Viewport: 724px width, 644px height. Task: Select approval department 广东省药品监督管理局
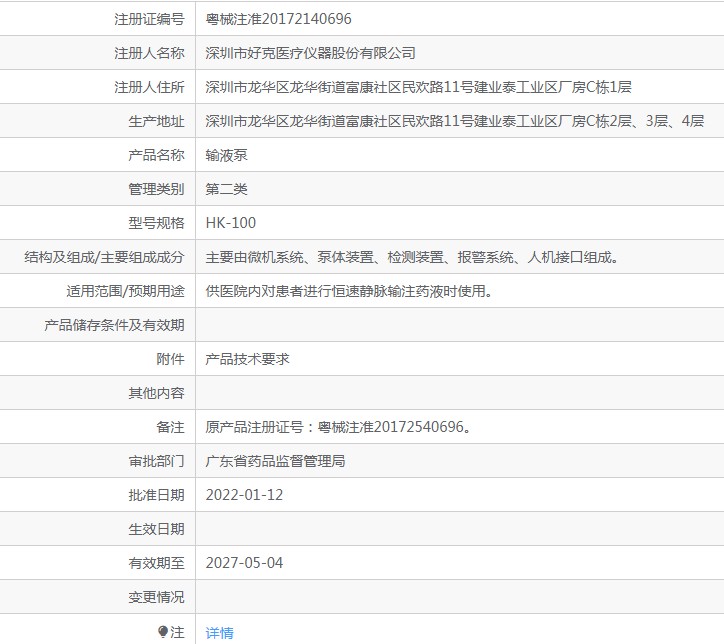[275, 461]
